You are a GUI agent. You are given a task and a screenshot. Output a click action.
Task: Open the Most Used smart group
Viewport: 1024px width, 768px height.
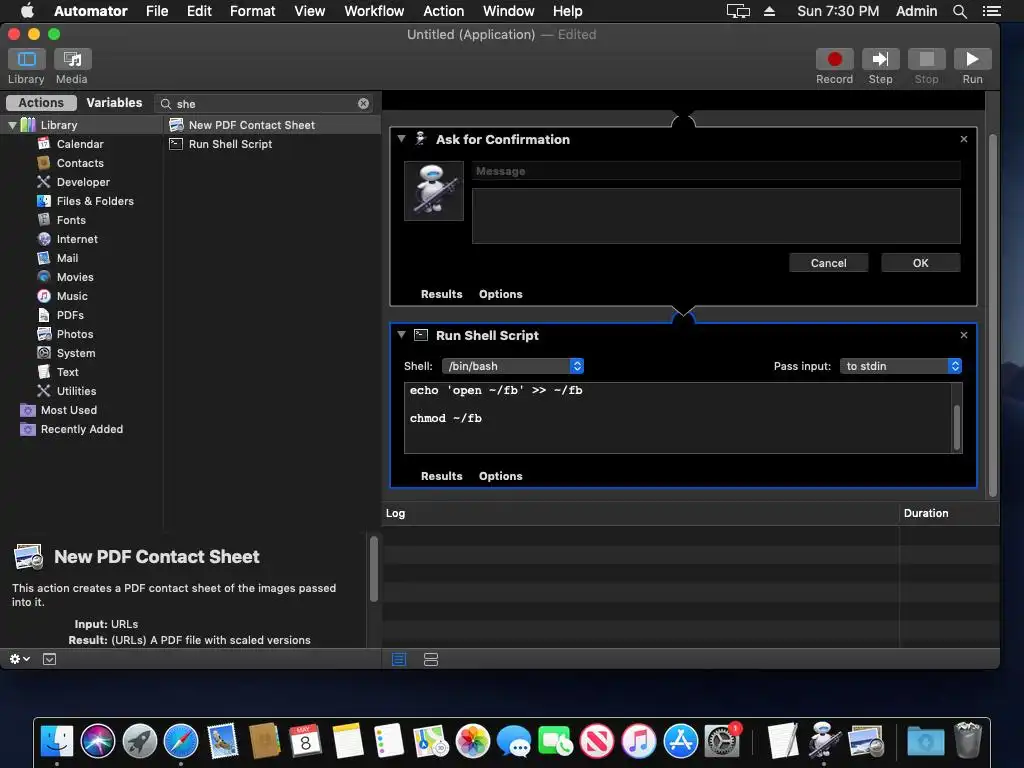click(x=69, y=410)
